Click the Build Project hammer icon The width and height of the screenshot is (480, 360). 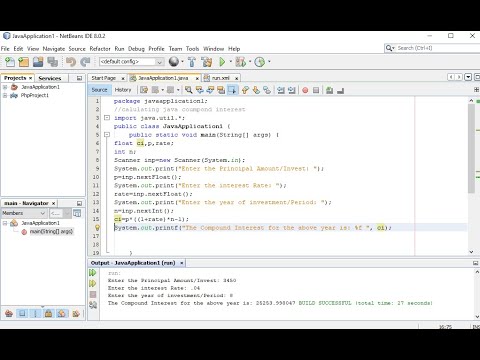(x=192, y=62)
